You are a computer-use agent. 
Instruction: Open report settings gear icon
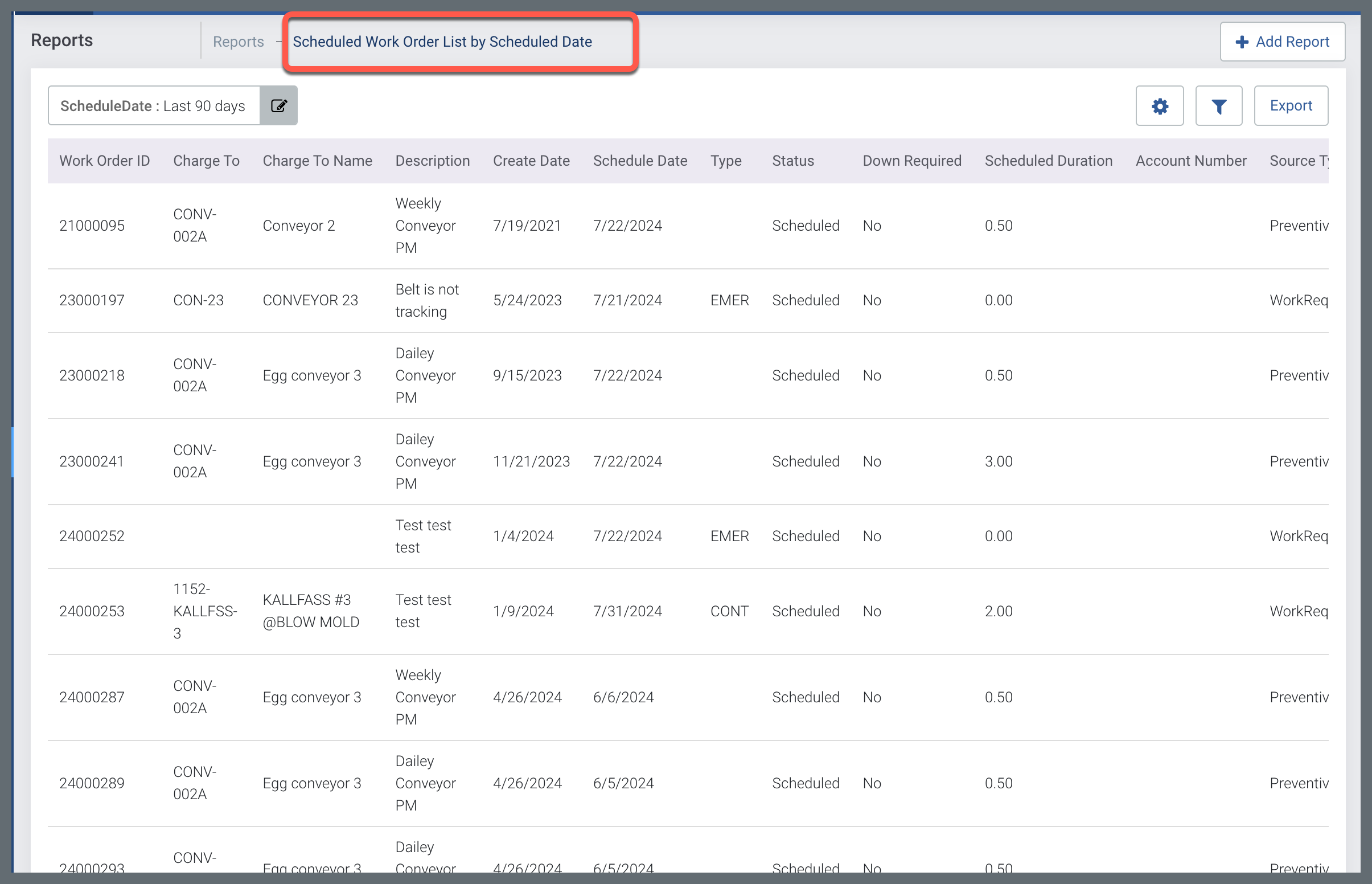(1159, 106)
